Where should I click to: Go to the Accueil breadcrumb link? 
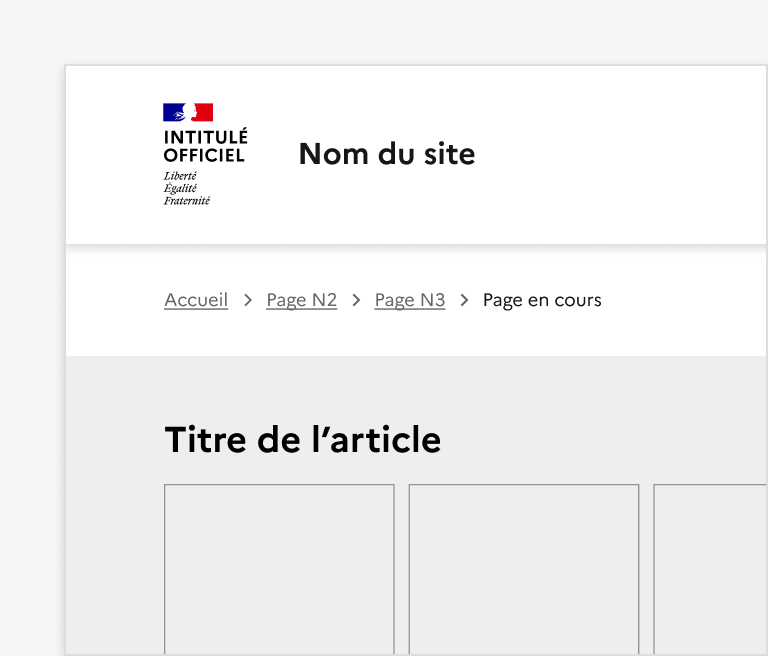(x=196, y=300)
